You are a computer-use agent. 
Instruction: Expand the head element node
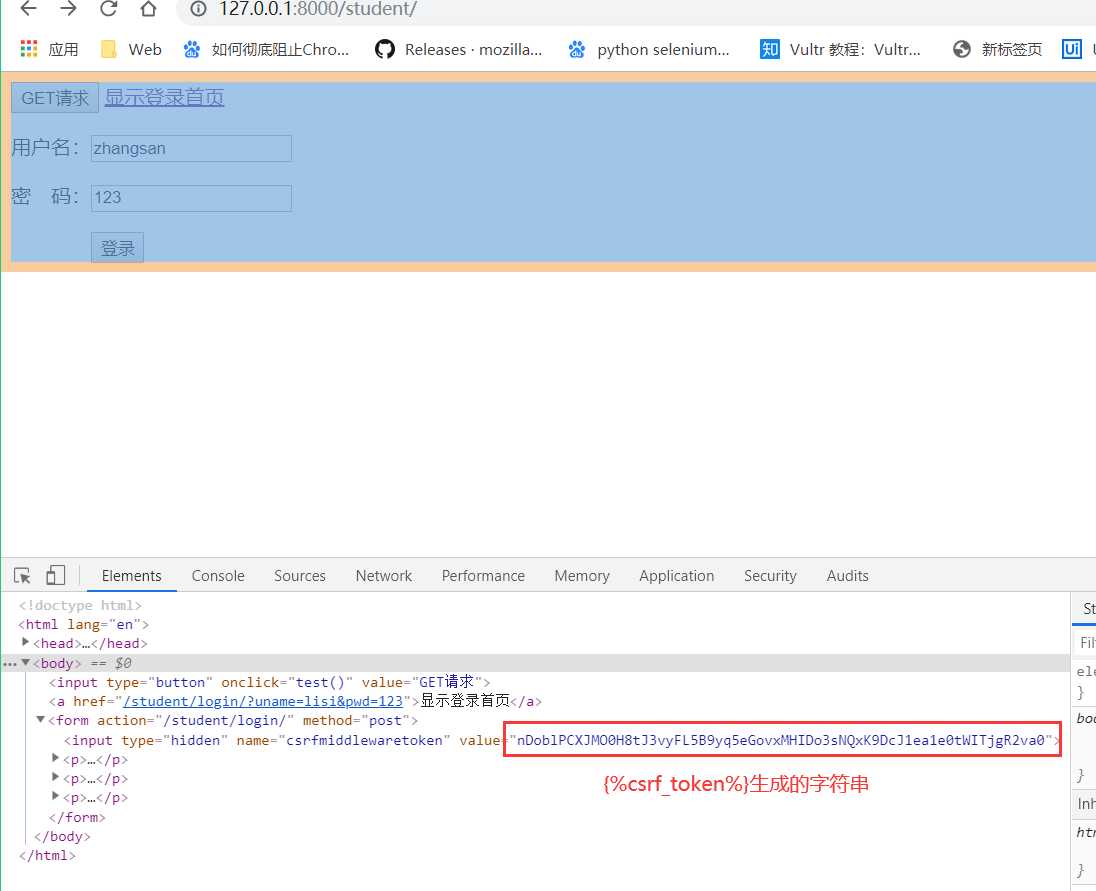tap(26, 643)
